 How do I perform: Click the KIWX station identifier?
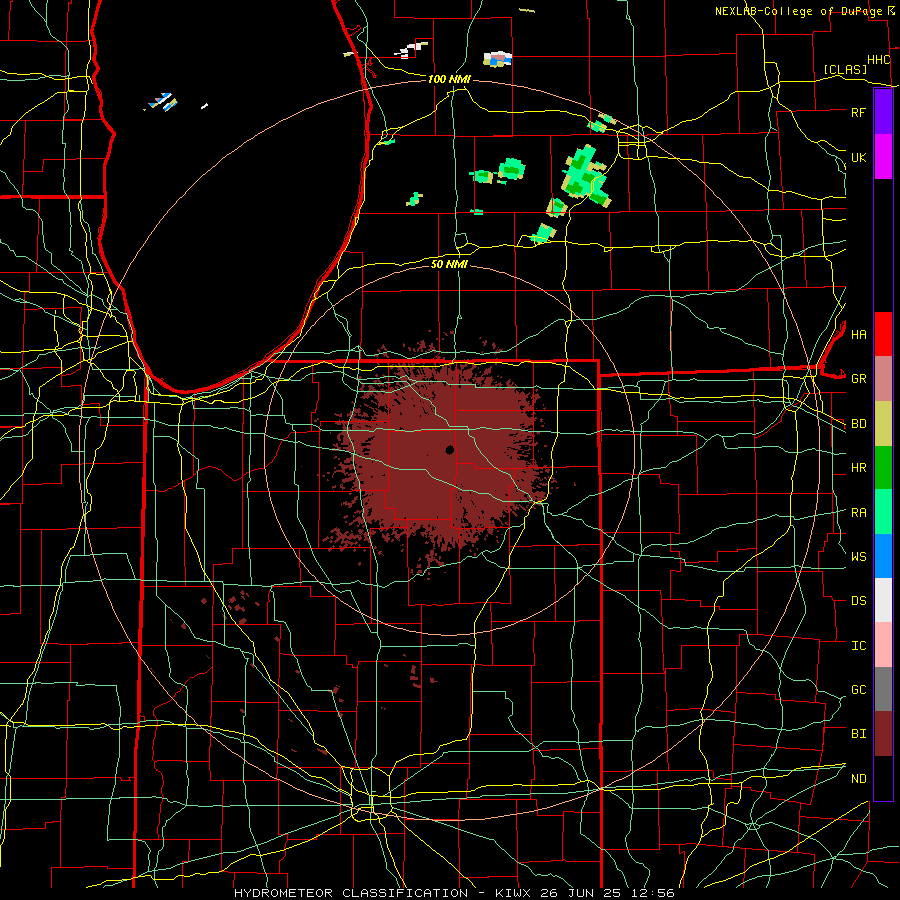(513, 893)
